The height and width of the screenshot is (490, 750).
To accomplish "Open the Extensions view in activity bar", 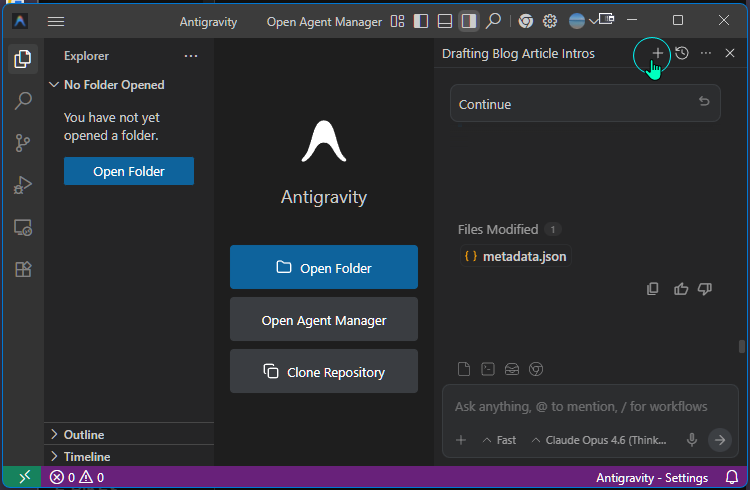I will click(22, 269).
